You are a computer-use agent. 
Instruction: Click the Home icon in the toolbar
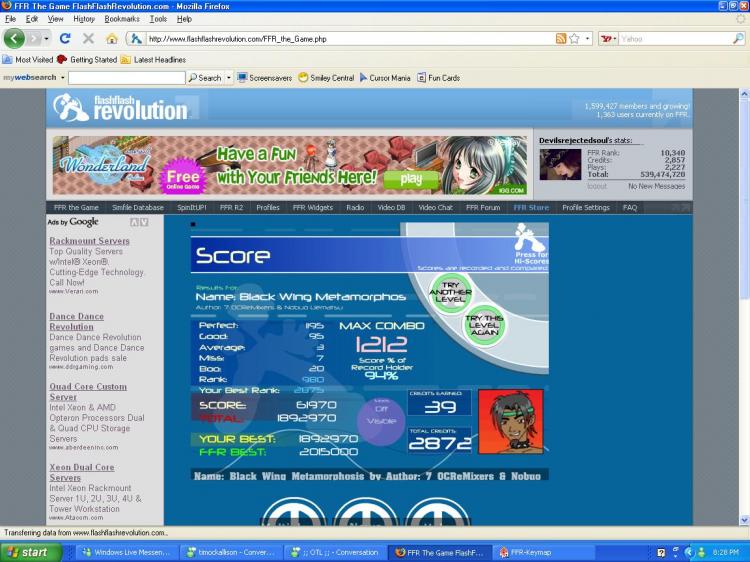[x=112, y=39]
